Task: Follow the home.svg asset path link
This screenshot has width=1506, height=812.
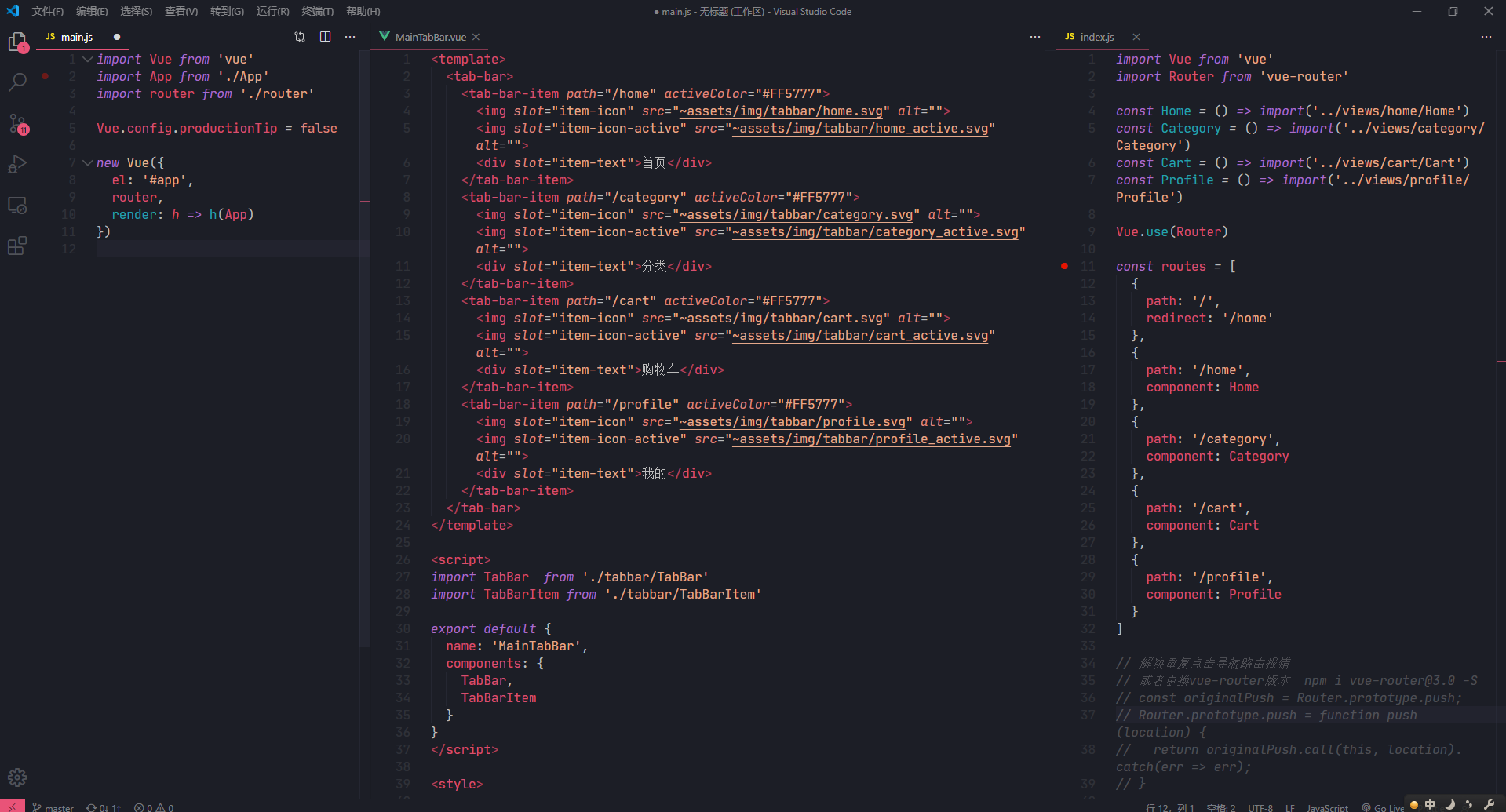Action: (x=781, y=111)
